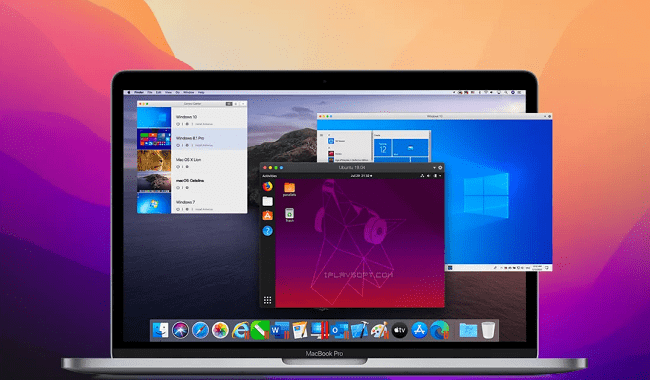Image resolution: width=650 pixels, height=380 pixels.
Task: Open Trash in the macOS Dock
Action: tap(488, 330)
